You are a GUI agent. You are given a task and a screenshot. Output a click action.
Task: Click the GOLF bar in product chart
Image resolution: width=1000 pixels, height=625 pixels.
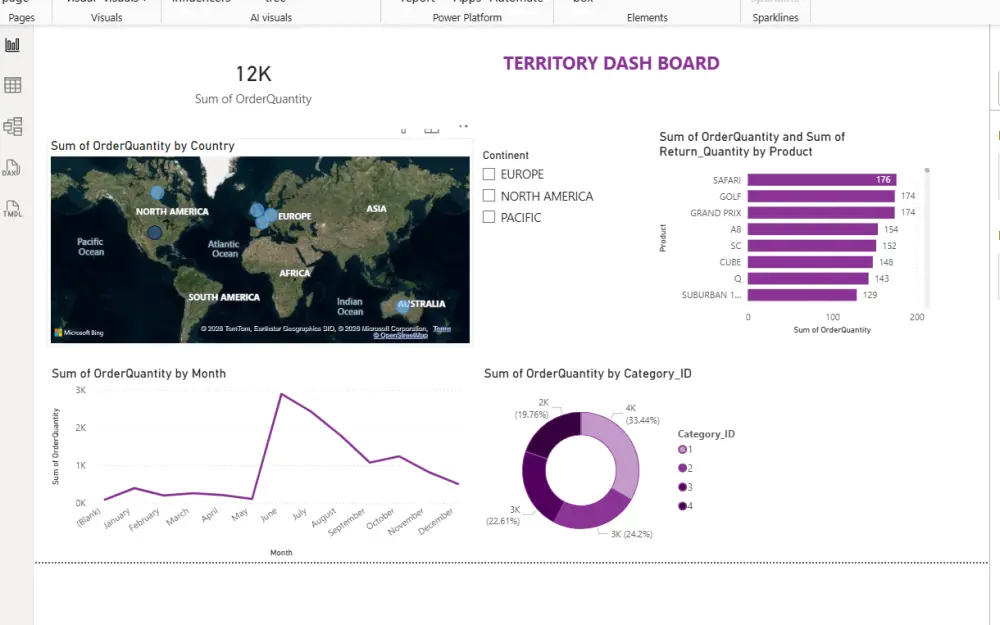click(x=821, y=196)
